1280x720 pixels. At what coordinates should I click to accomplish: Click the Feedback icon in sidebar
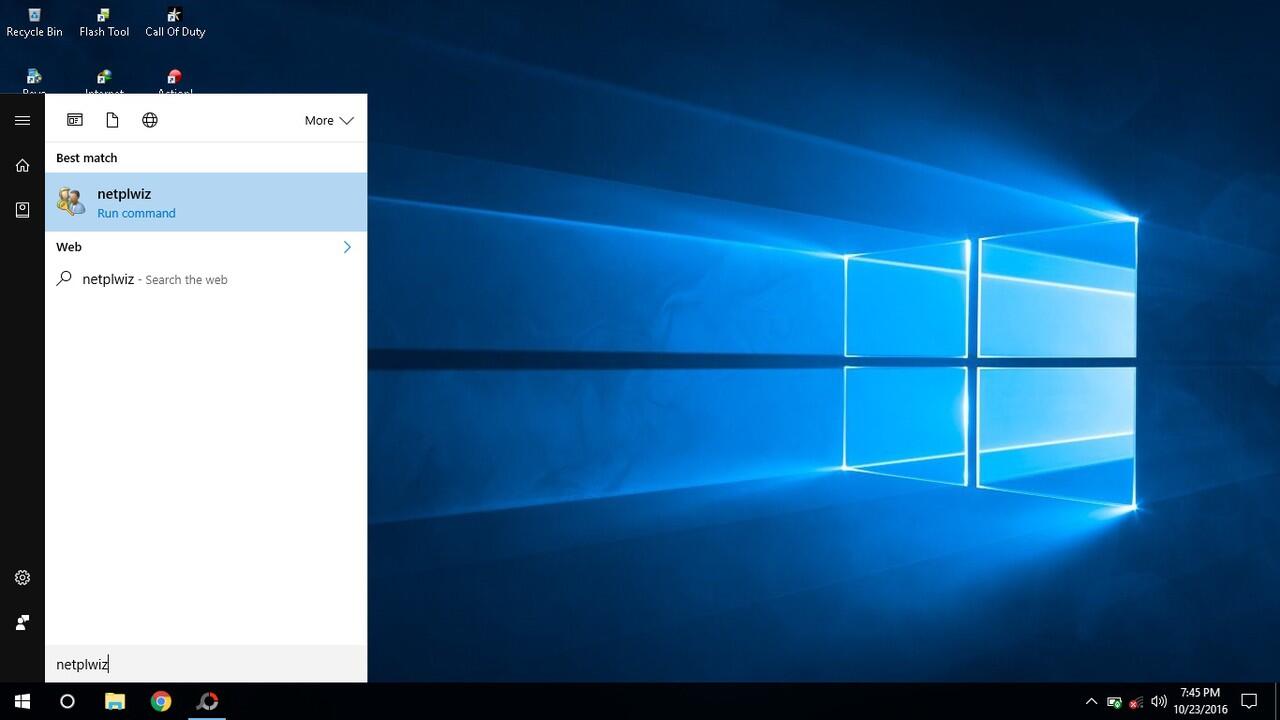tap(22, 622)
